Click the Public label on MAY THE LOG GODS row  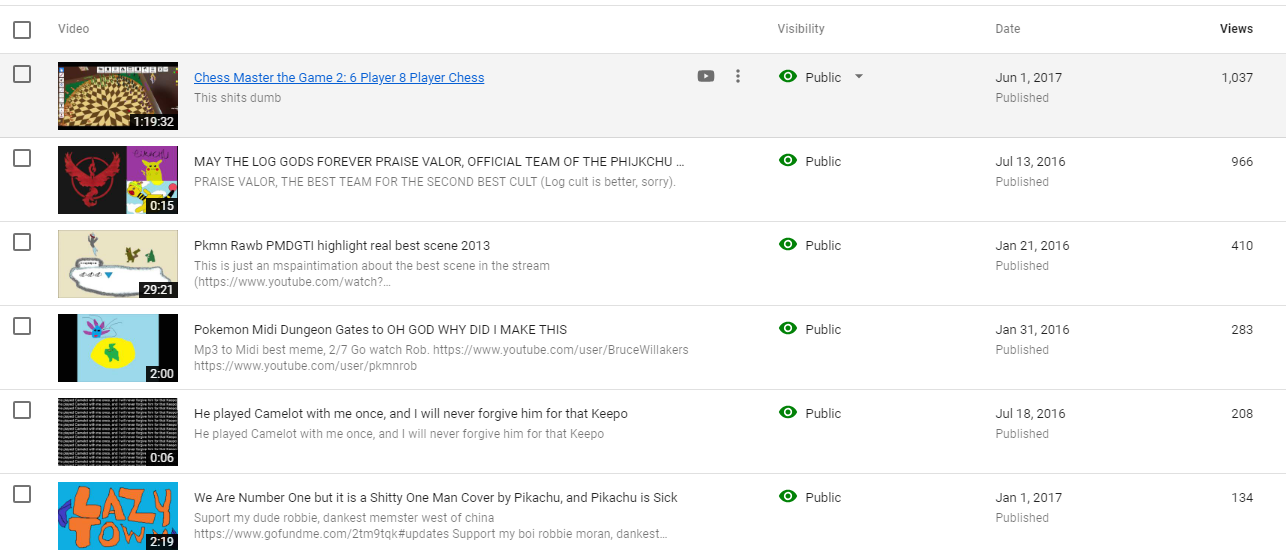tap(823, 162)
